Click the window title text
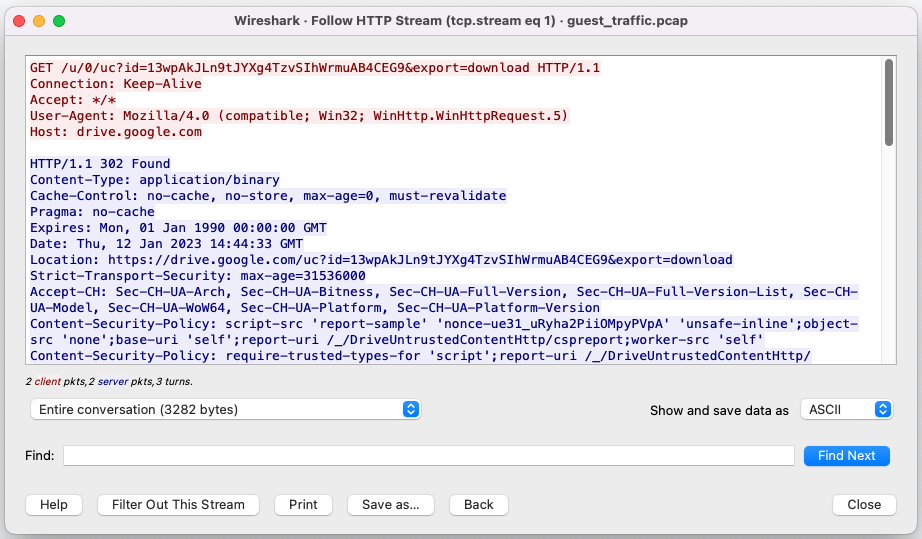922x539 pixels. (x=461, y=21)
